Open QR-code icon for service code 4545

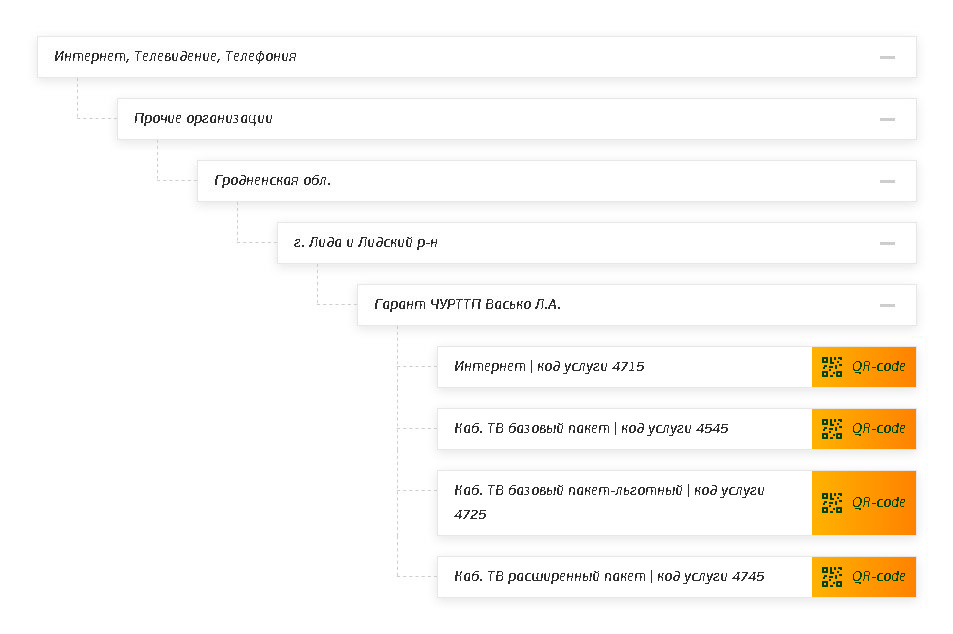[x=831, y=429]
